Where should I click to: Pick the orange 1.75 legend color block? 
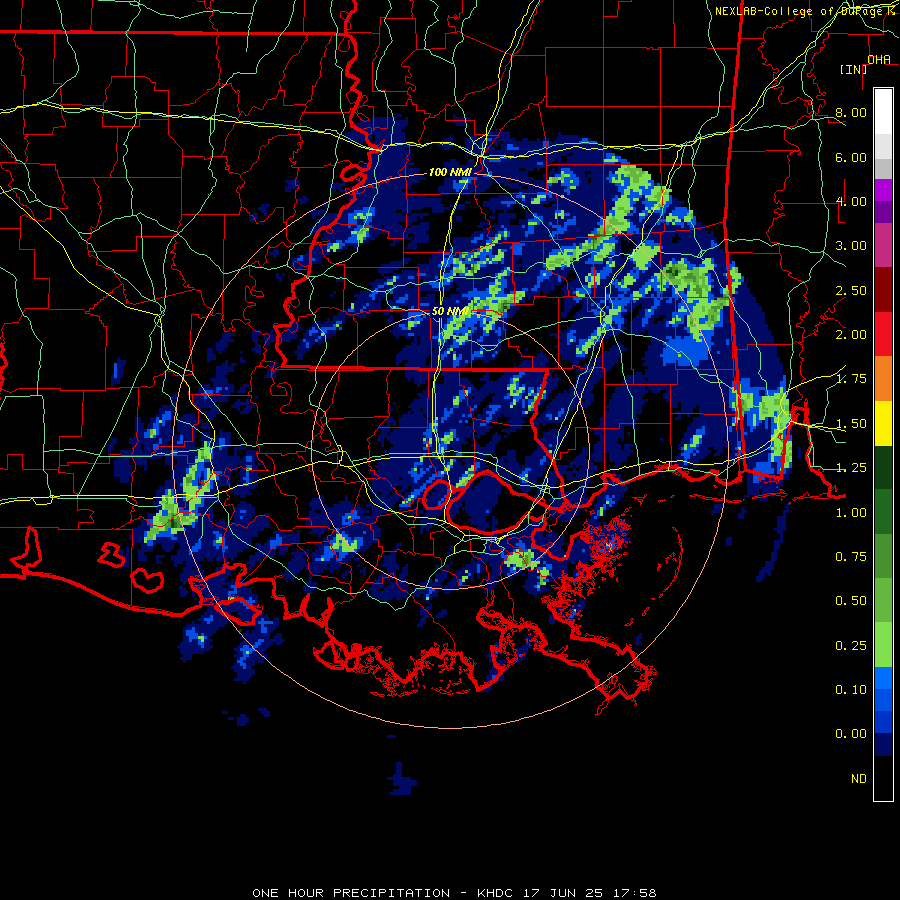coord(883,378)
